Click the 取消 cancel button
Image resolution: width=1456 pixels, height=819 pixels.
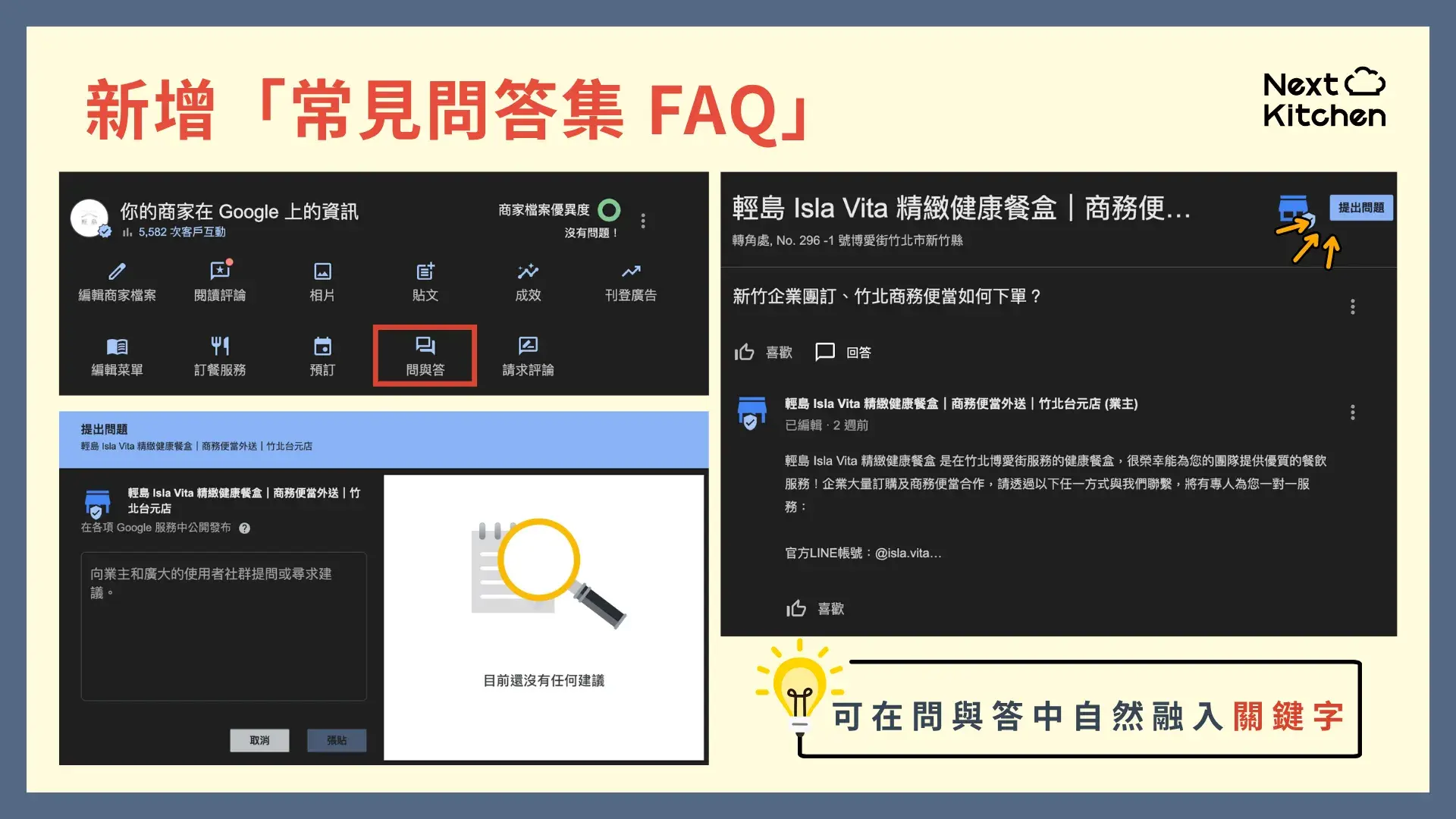(259, 740)
